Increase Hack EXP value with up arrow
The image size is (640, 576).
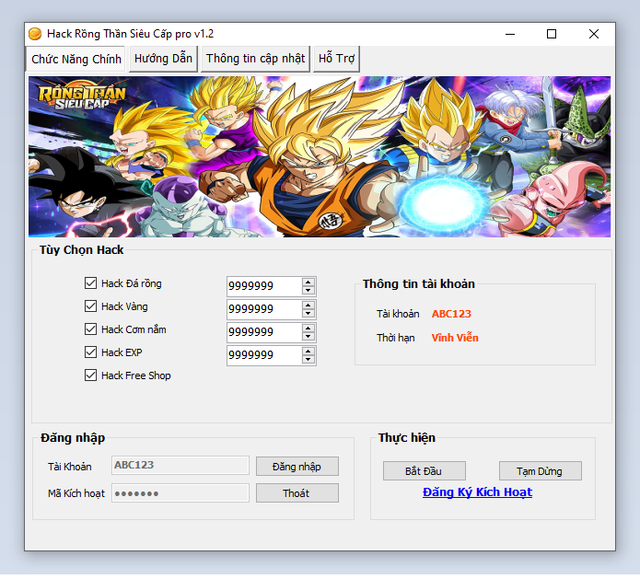click(309, 351)
